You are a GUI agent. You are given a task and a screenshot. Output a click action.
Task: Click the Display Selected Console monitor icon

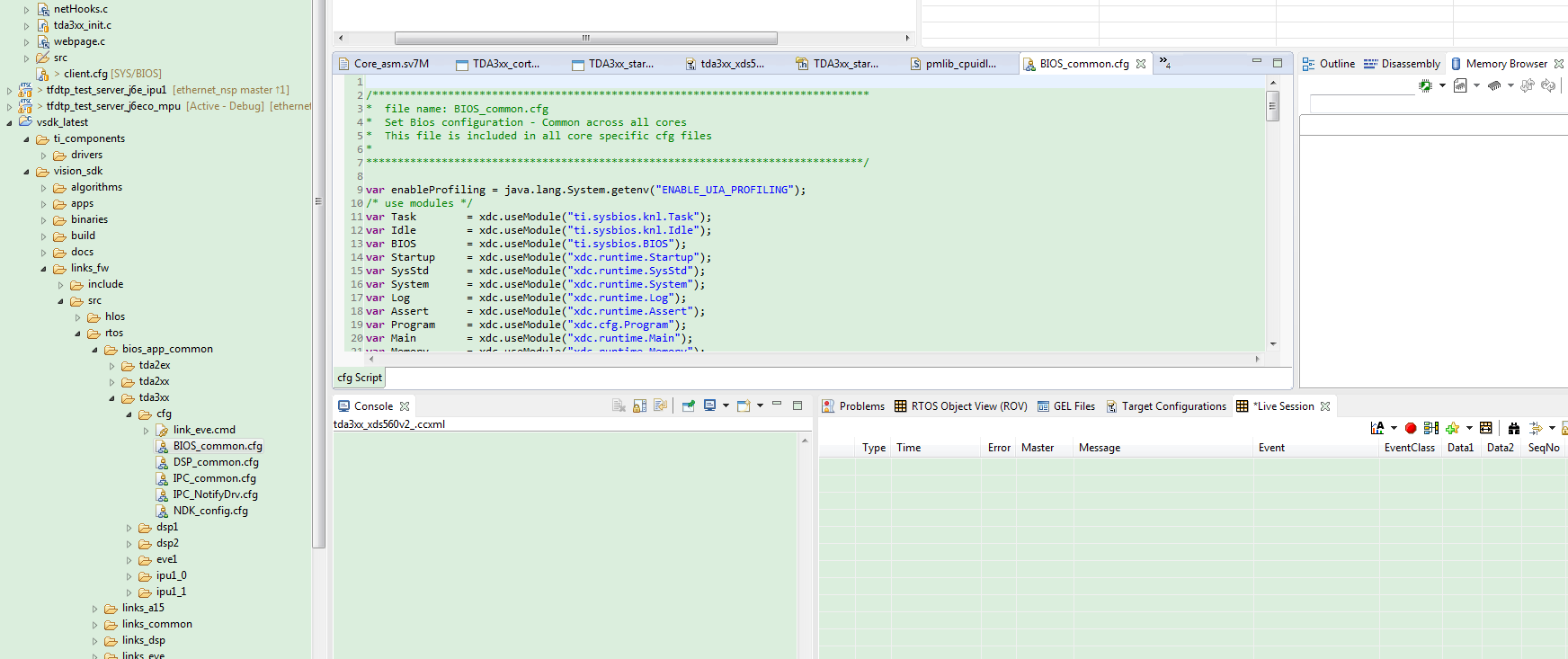[710, 405]
